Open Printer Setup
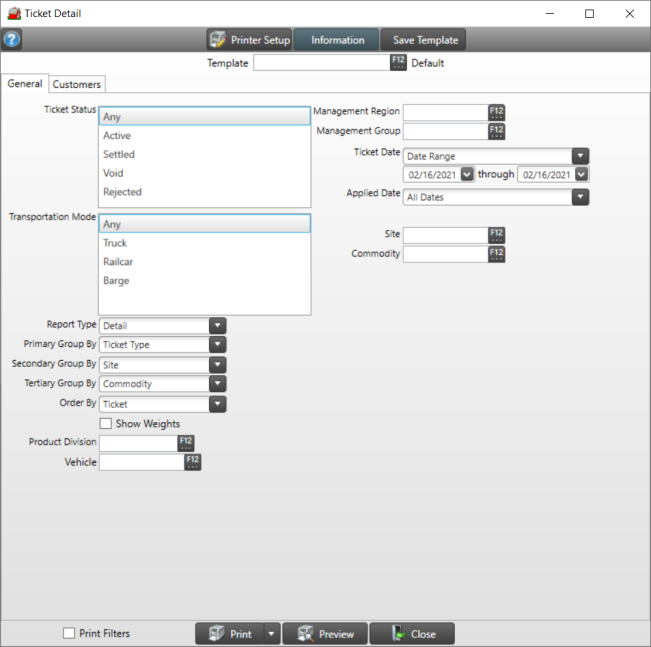The height and width of the screenshot is (647, 651). (249, 40)
